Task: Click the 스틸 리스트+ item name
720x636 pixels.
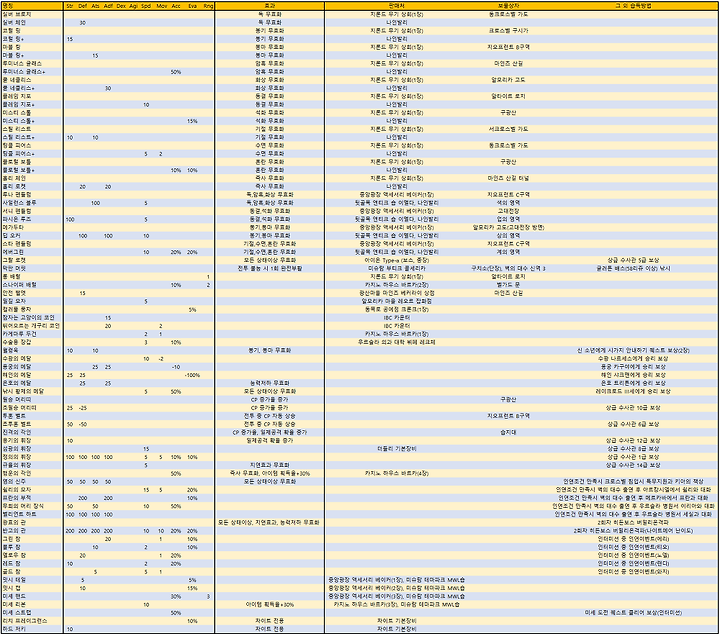Action: tap(18, 137)
